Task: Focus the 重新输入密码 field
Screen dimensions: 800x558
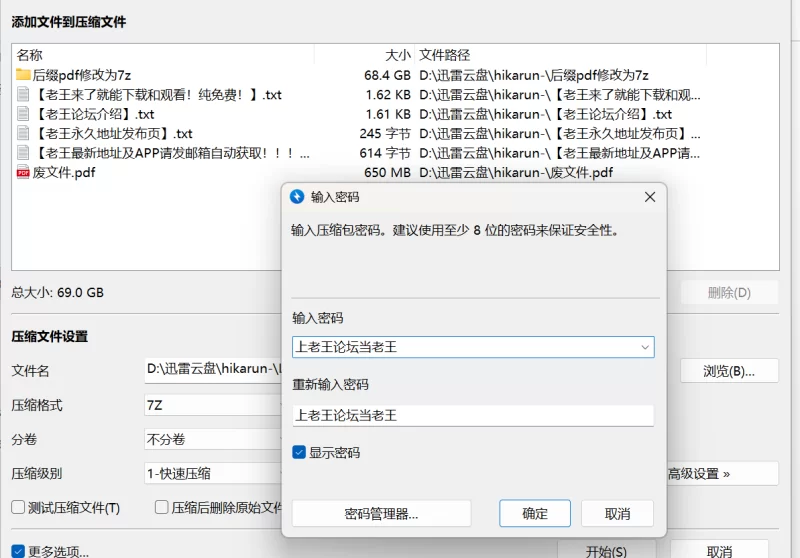Action: [473, 415]
